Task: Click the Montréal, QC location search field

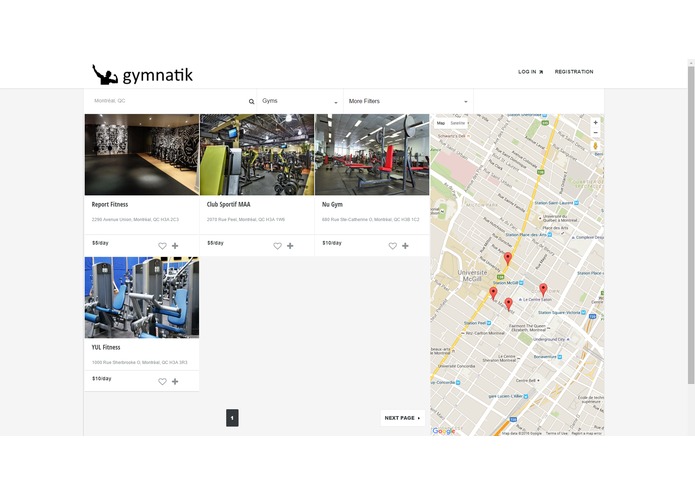Action: click(170, 101)
